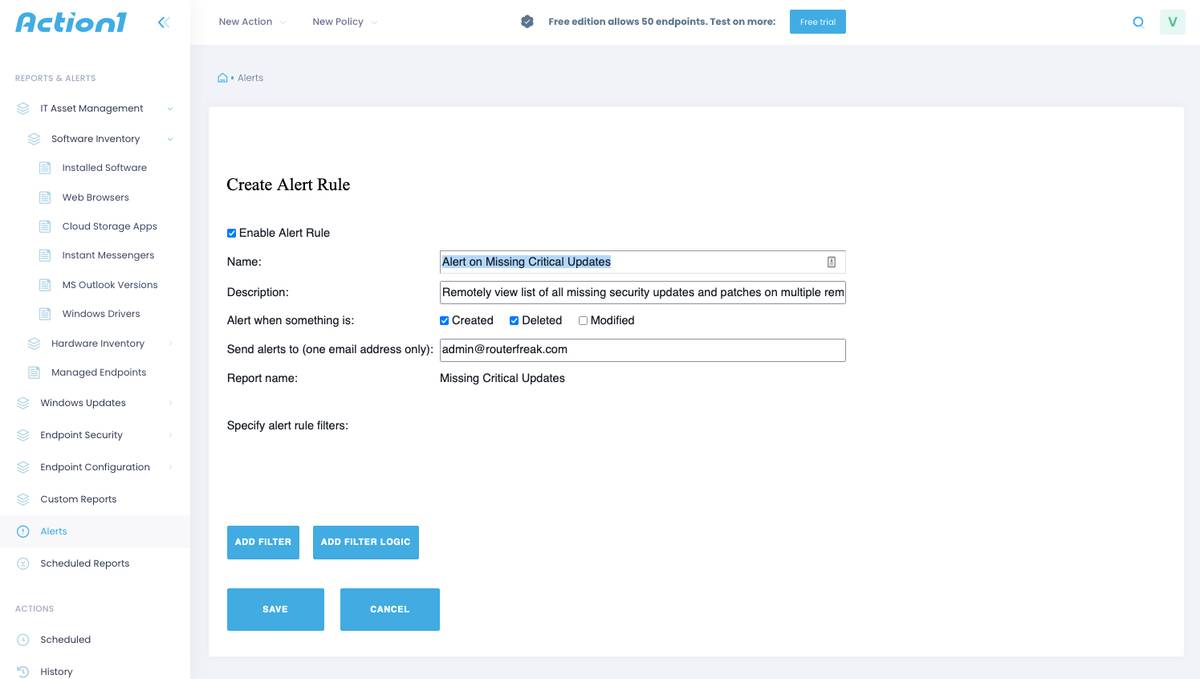The image size is (1200, 679).
Task: Open Cloud Storage Apps report
Action: 109,226
